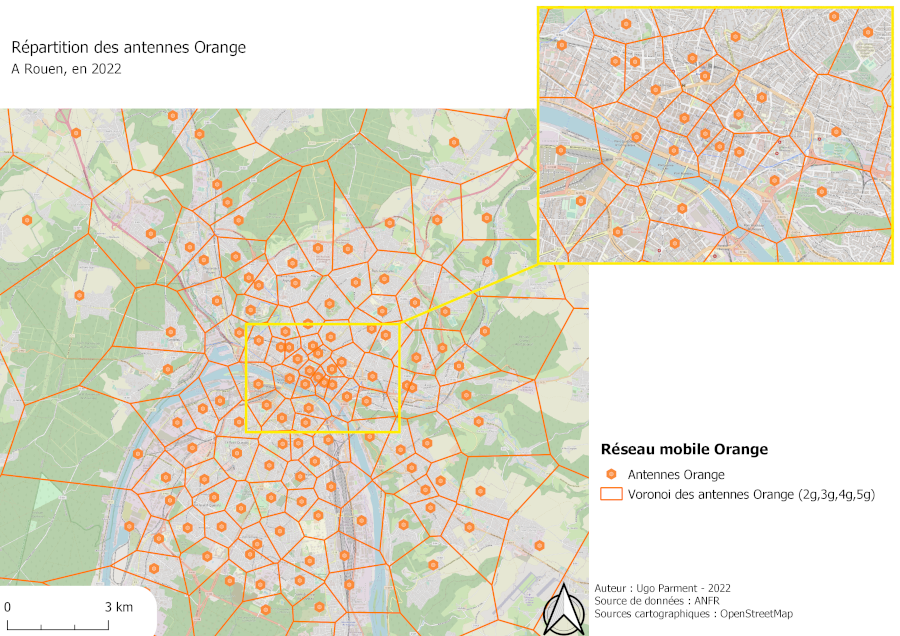Click the title 'Répartition des antennes Orange'
This screenshot has width=900, height=636.
tap(128, 47)
